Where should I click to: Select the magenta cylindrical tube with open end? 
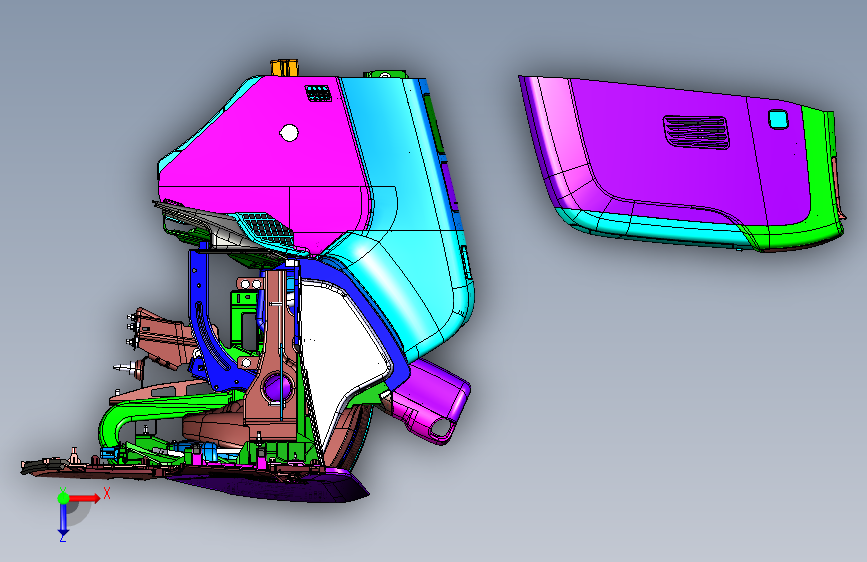431,401
